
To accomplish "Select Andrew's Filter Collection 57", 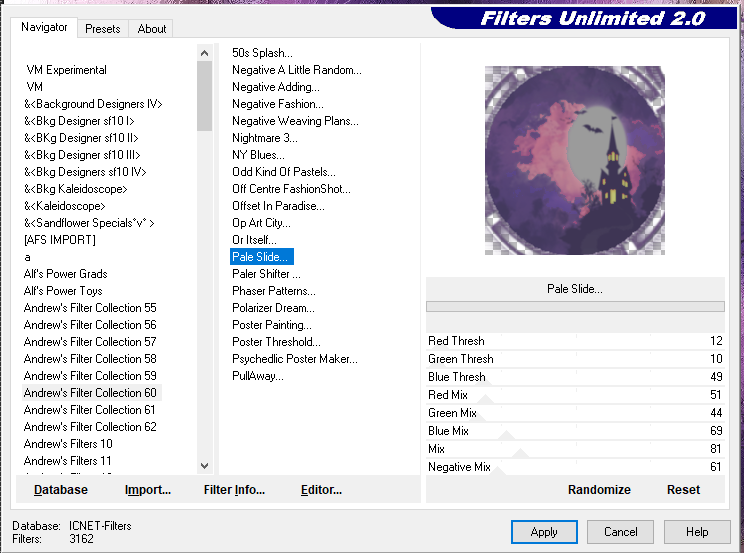I will pyautogui.click(x=90, y=342).
